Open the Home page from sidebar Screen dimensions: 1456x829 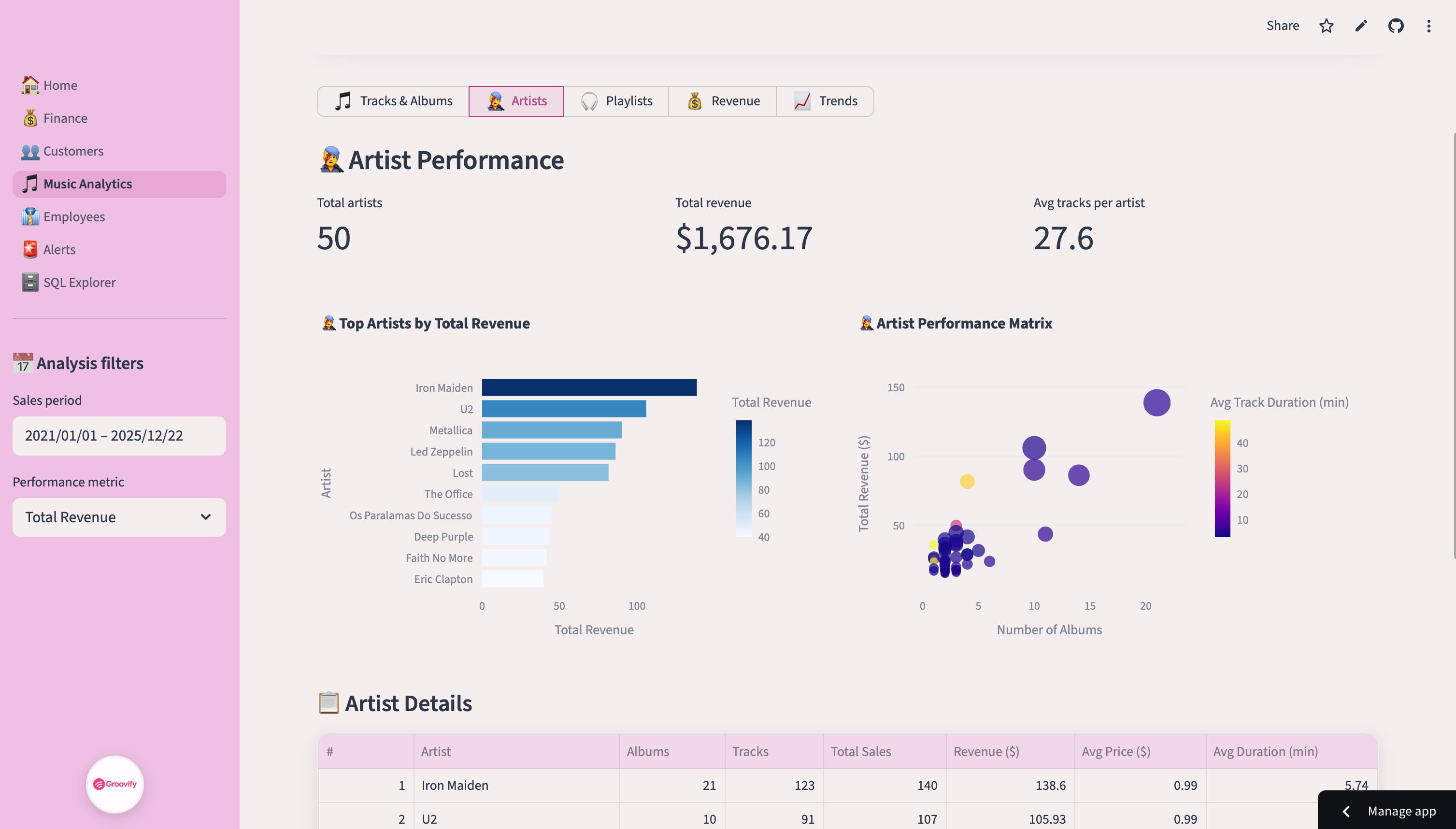[x=60, y=85]
